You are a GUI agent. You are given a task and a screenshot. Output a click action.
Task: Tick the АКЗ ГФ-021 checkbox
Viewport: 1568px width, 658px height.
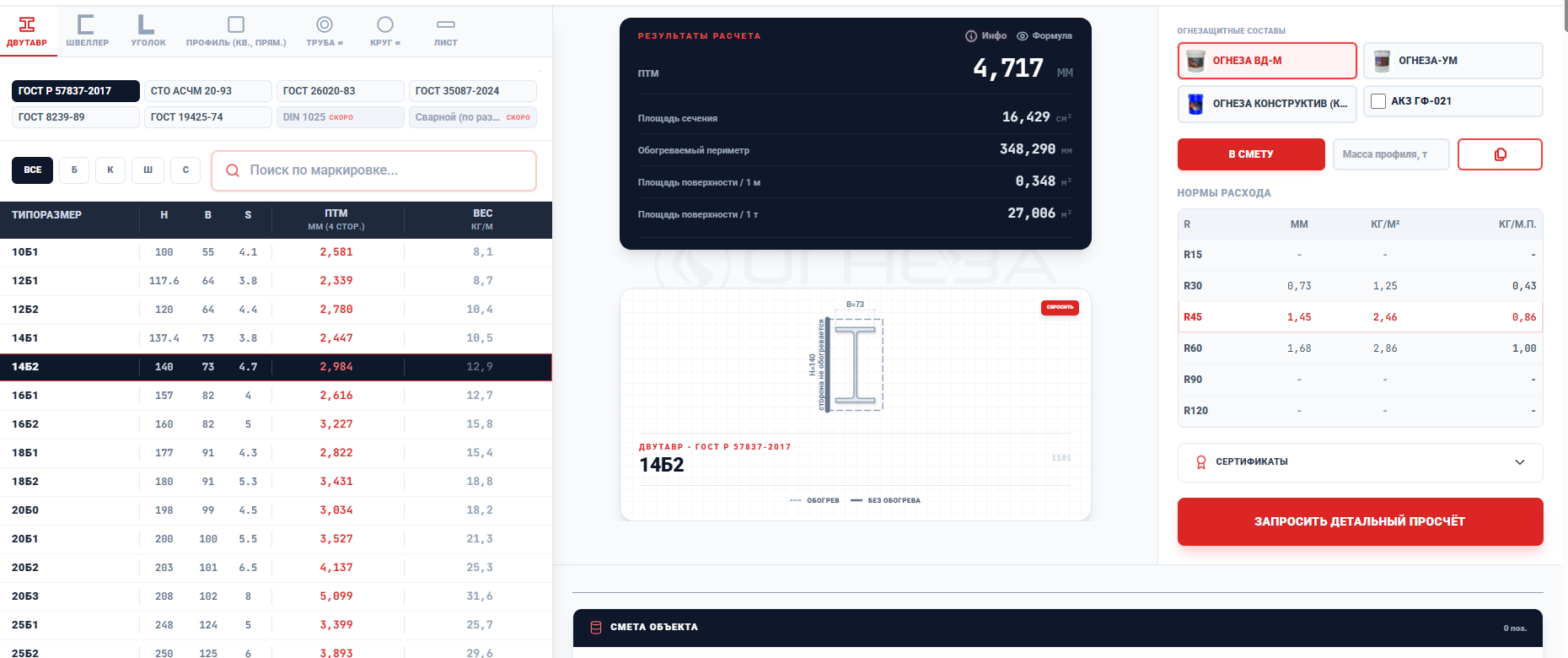[x=1378, y=101]
